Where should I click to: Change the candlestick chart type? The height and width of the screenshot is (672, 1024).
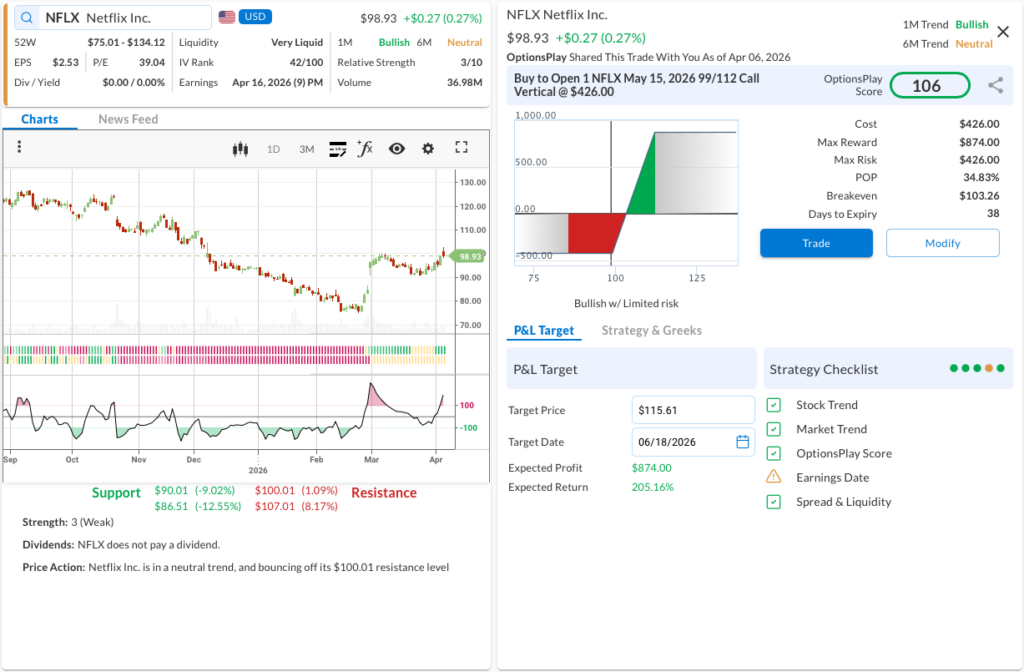239,149
